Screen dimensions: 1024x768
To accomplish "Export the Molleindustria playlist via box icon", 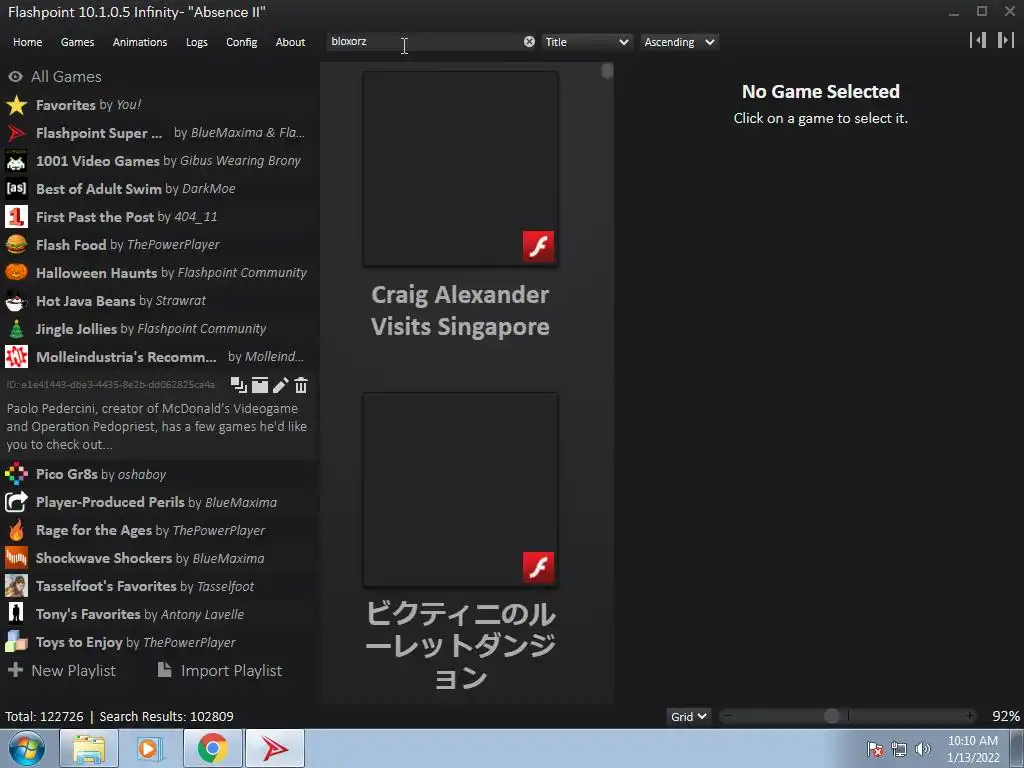I will pos(260,385).
